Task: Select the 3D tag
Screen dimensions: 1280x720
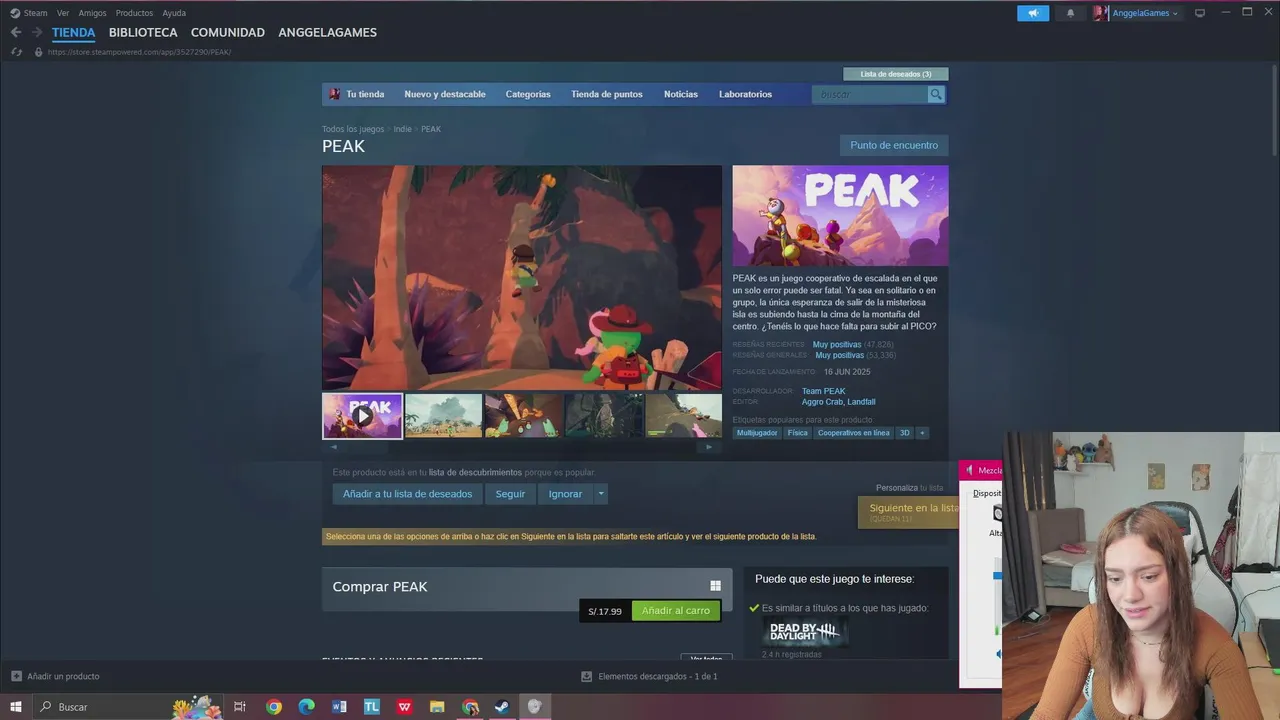Action: coord(905,433)
